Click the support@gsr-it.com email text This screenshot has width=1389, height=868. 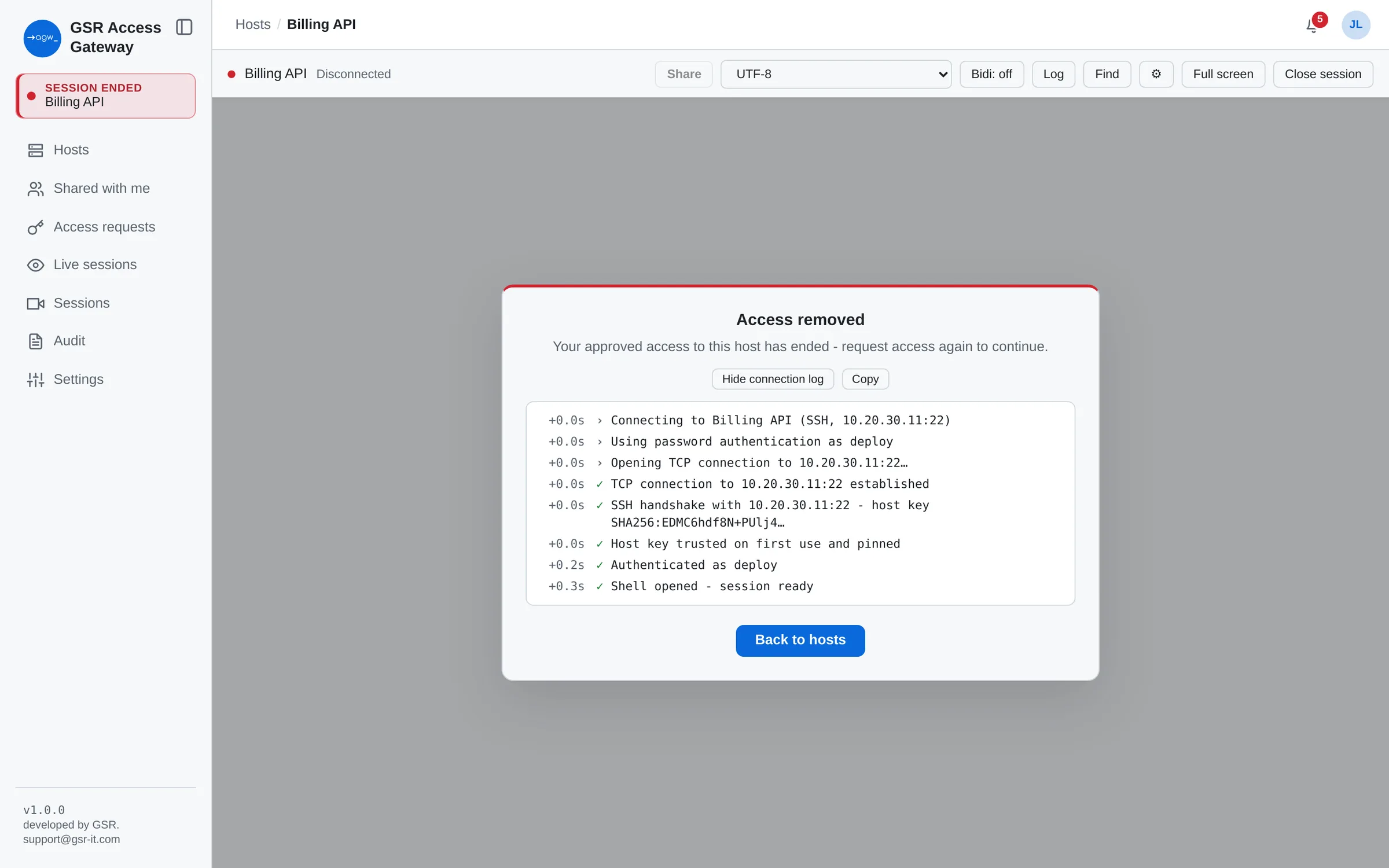71,839
